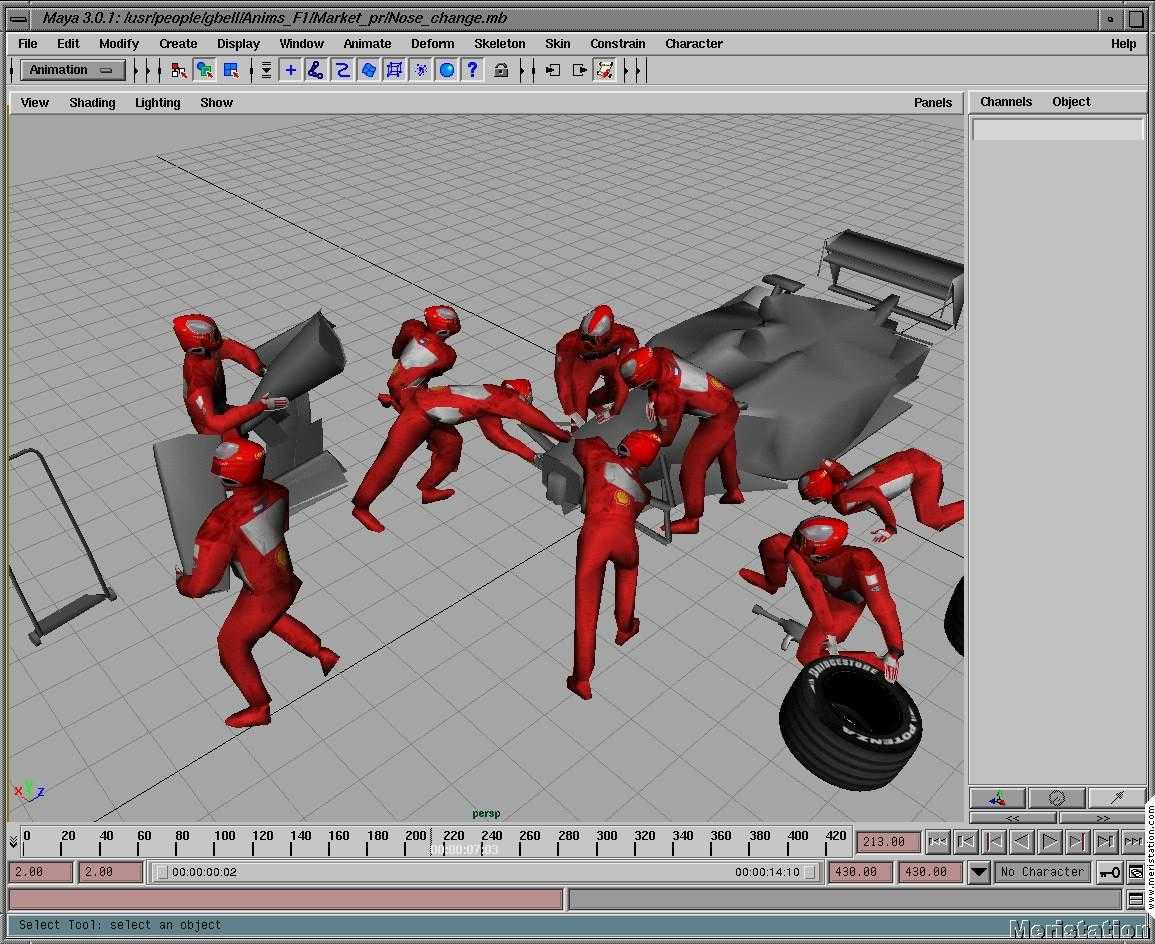Click the go to start of playback button
Viewport: 1155px width, 944px height.
pos(938,841)
